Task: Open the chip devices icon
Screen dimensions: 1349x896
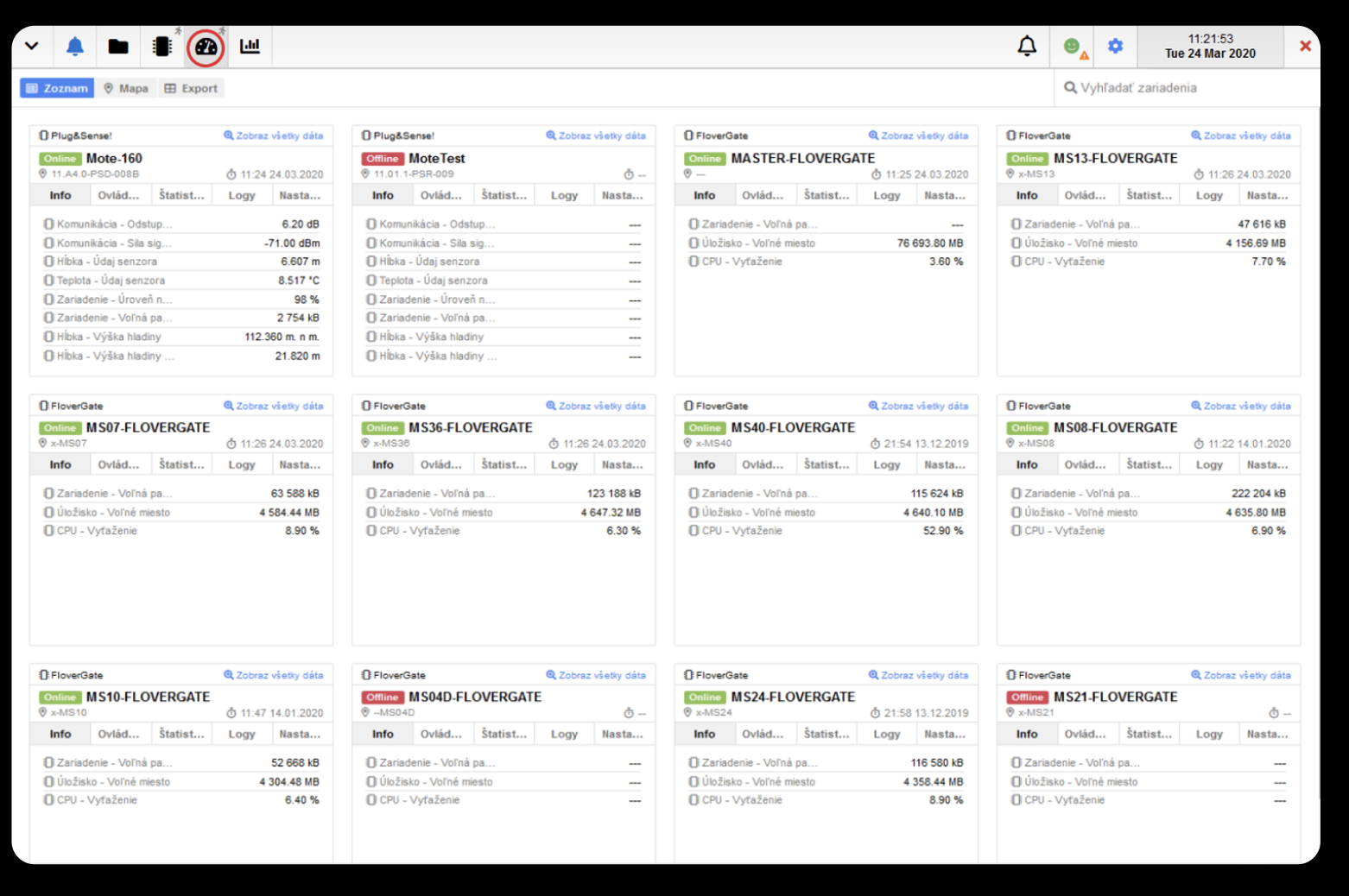Action: coord(161,47)
